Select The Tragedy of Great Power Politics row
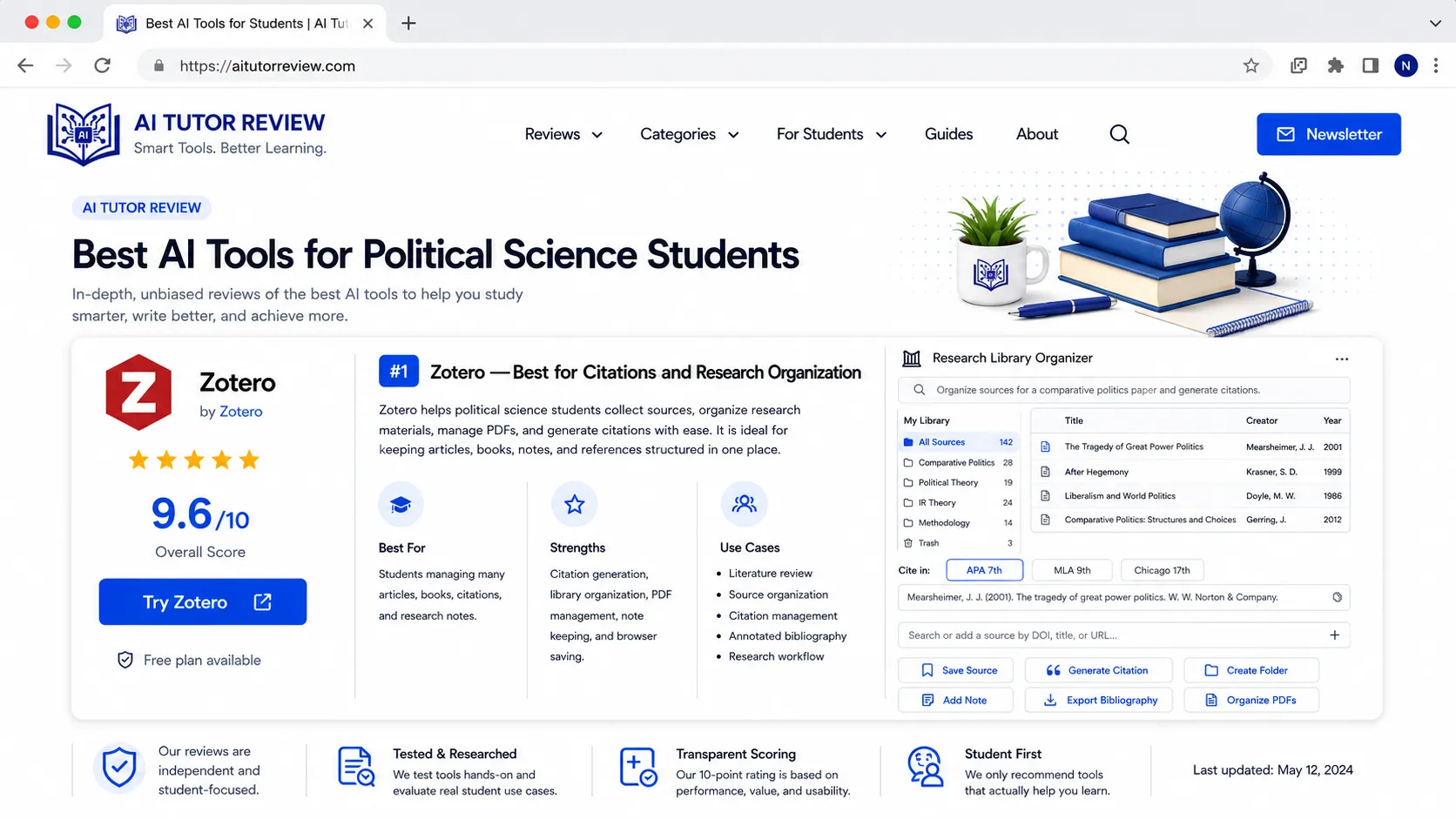1456x819 pixels. coord(1190,447)
